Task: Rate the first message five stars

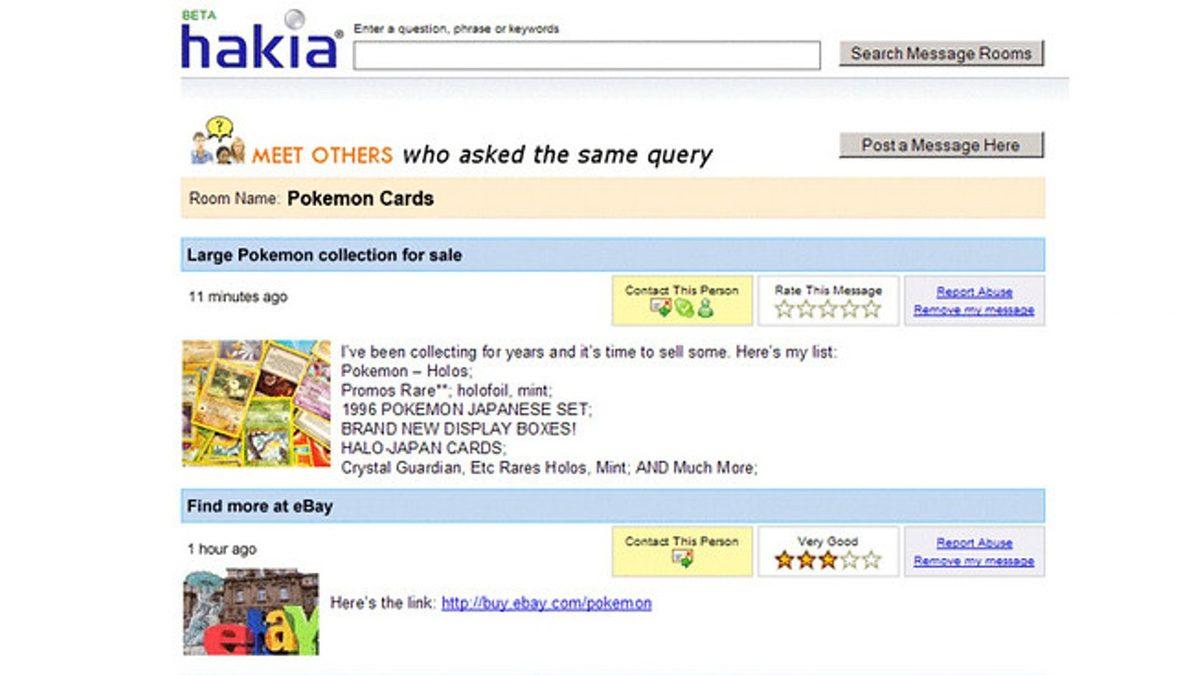Action: click(x=872, y=309)
